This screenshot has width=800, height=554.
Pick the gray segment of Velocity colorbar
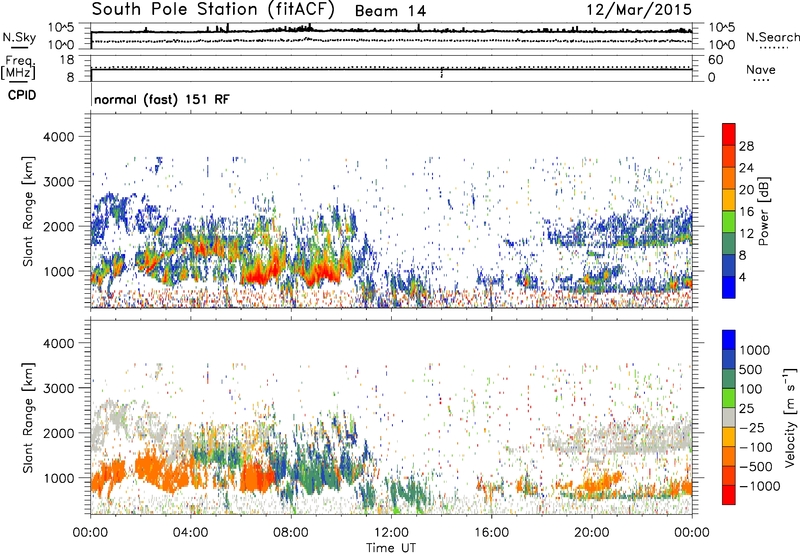pyautogui.click(x=729, y=418)
